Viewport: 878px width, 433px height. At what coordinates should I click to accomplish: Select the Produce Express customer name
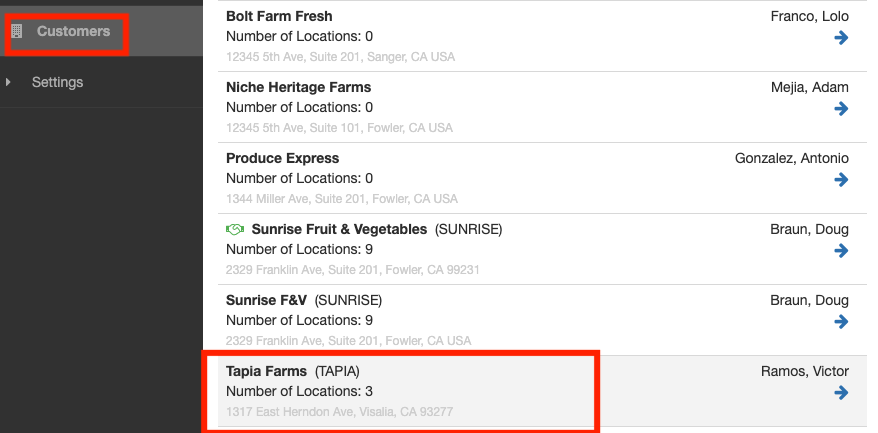pyautogui.click(x=282, y=158)
